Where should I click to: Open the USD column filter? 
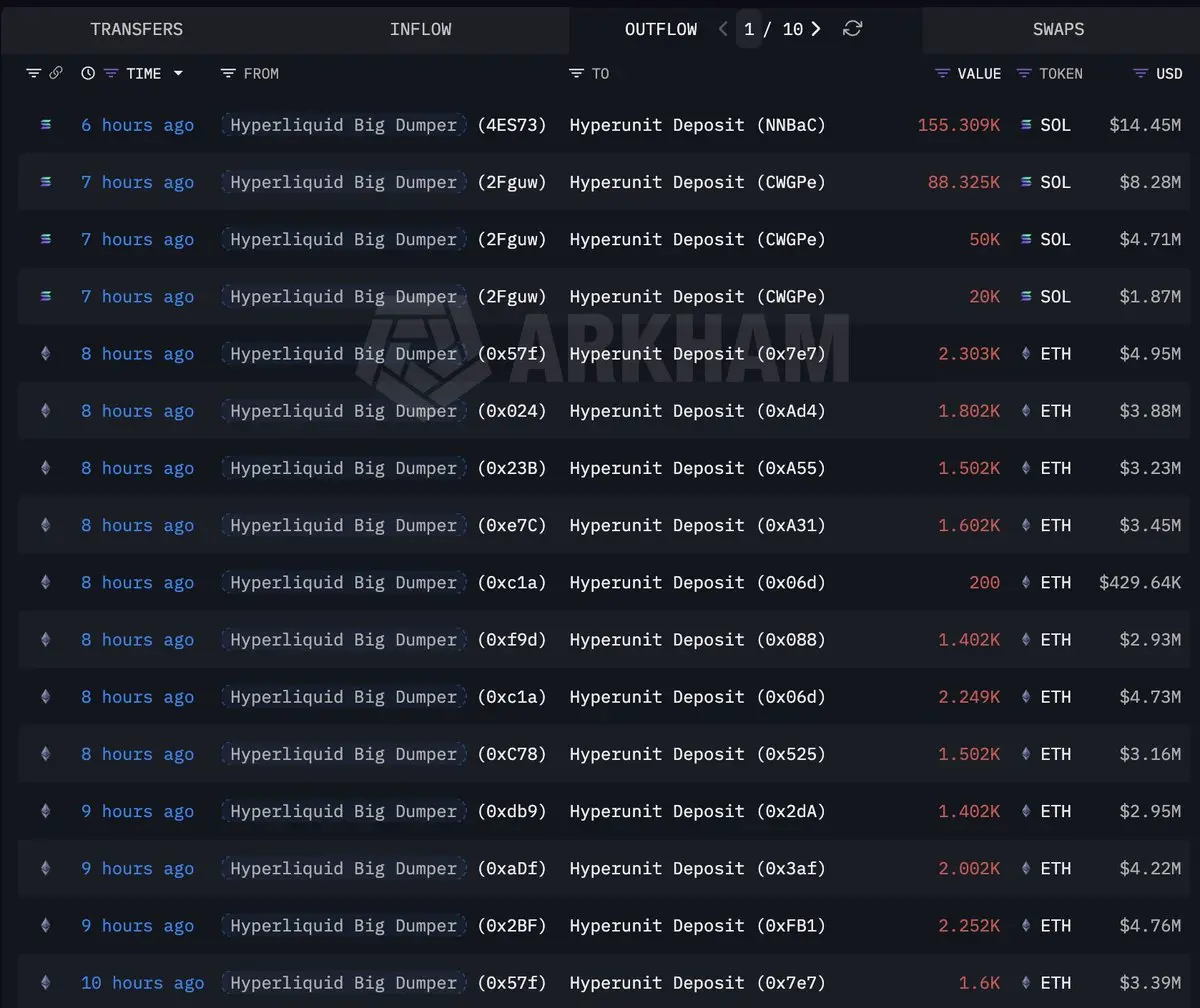(1141, 73)
